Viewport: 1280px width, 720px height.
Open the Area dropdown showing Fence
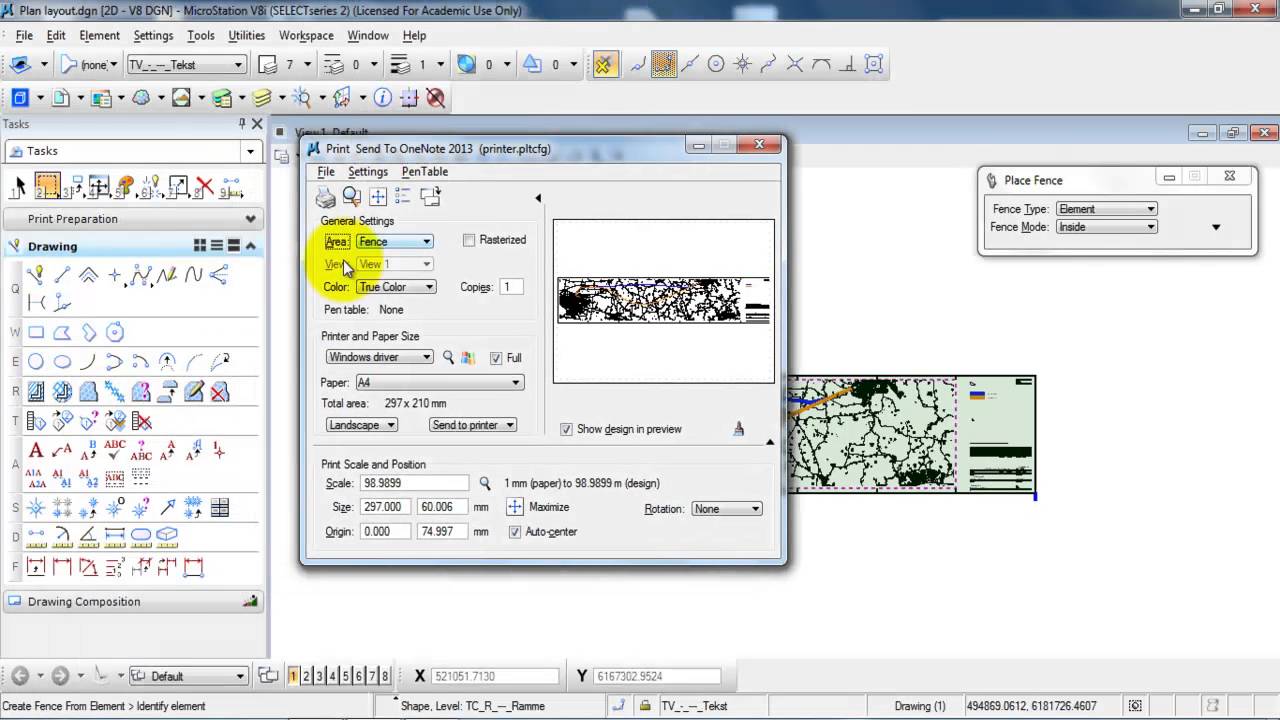tap(395, 241)
